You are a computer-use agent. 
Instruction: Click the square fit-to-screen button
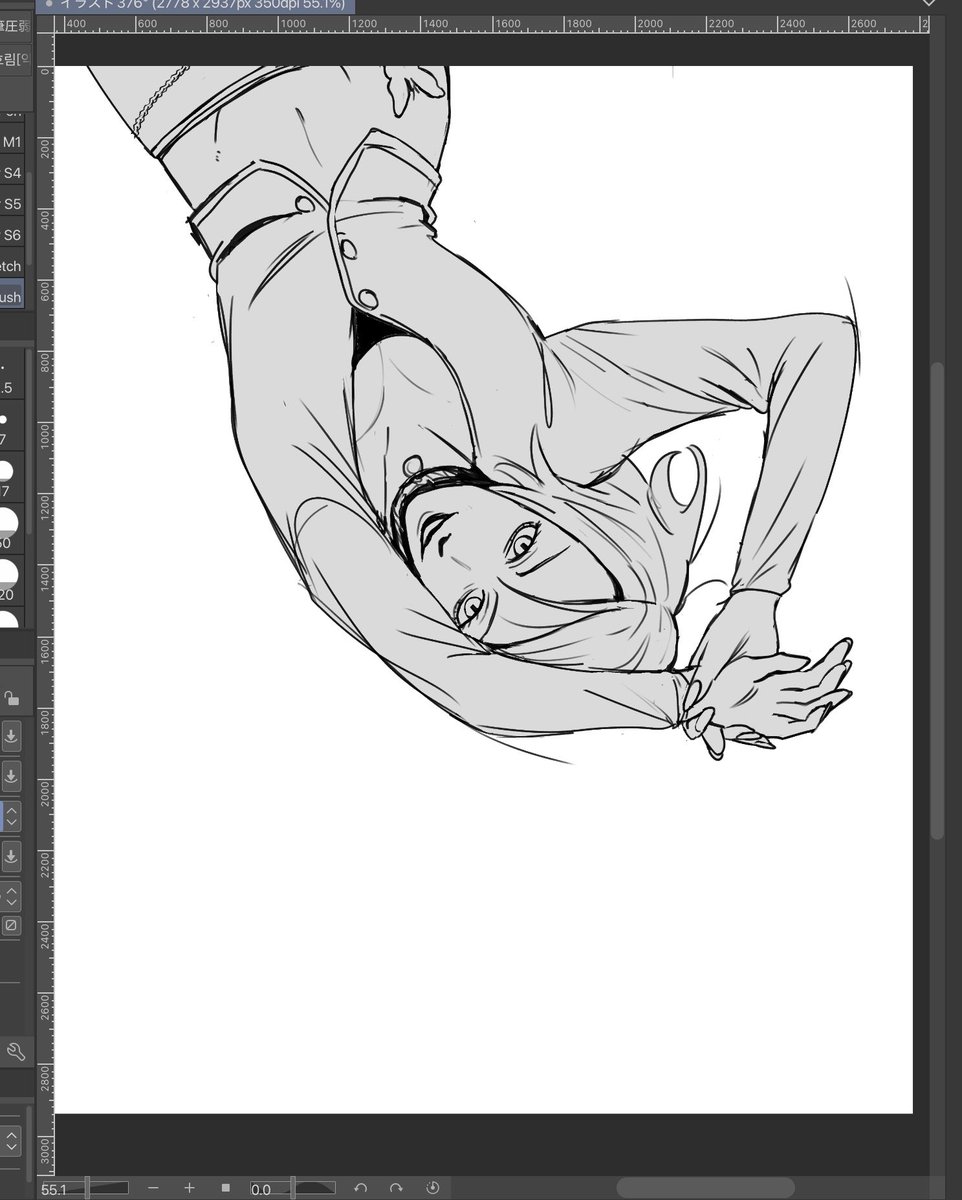point(226,1188)
